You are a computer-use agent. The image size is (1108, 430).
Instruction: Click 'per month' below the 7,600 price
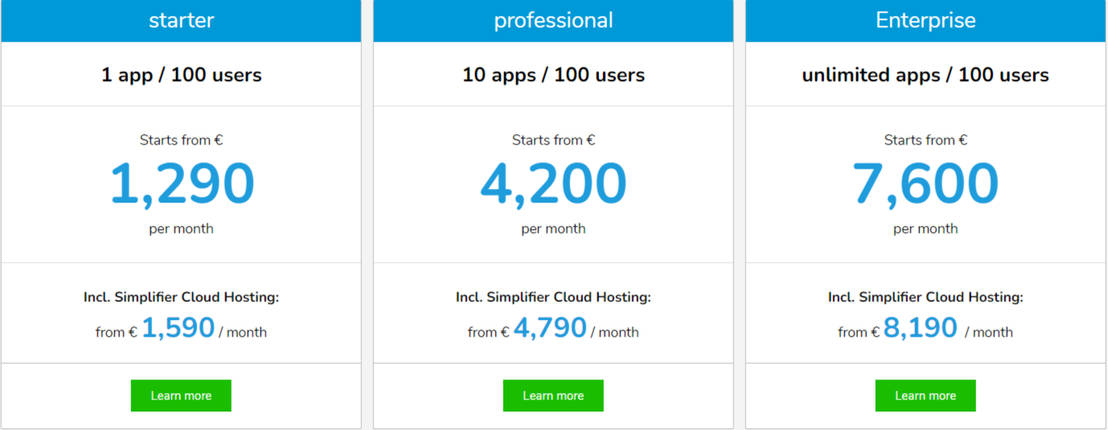(926, 229)
